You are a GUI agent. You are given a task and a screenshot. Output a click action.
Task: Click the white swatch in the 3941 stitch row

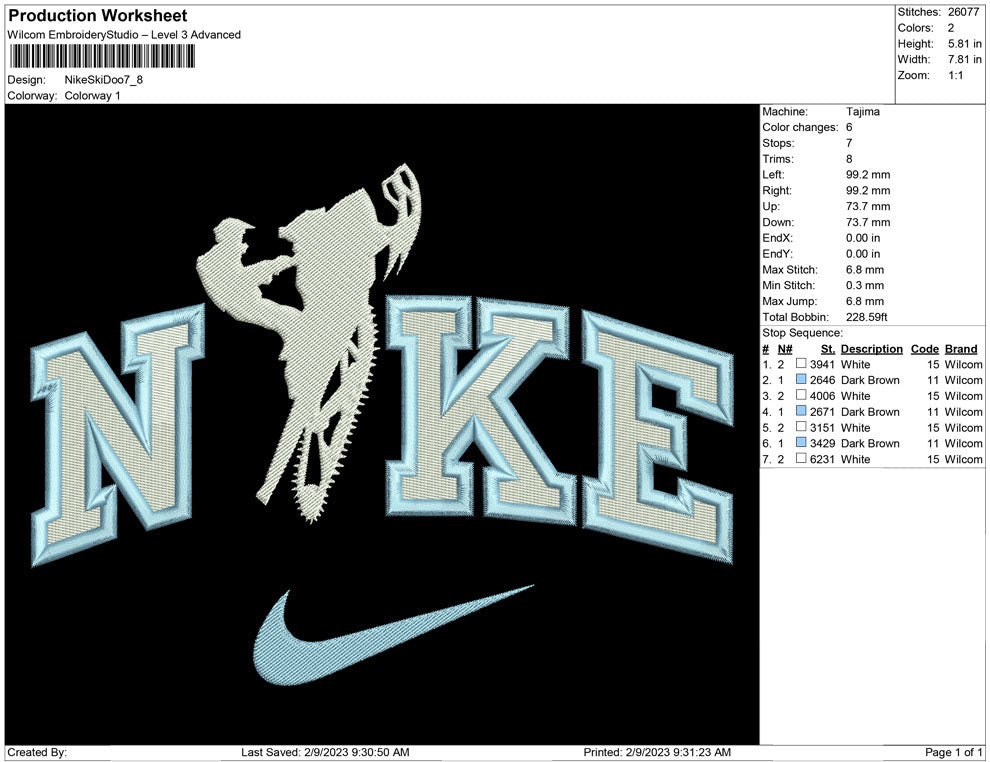click(x=801, y=363)
